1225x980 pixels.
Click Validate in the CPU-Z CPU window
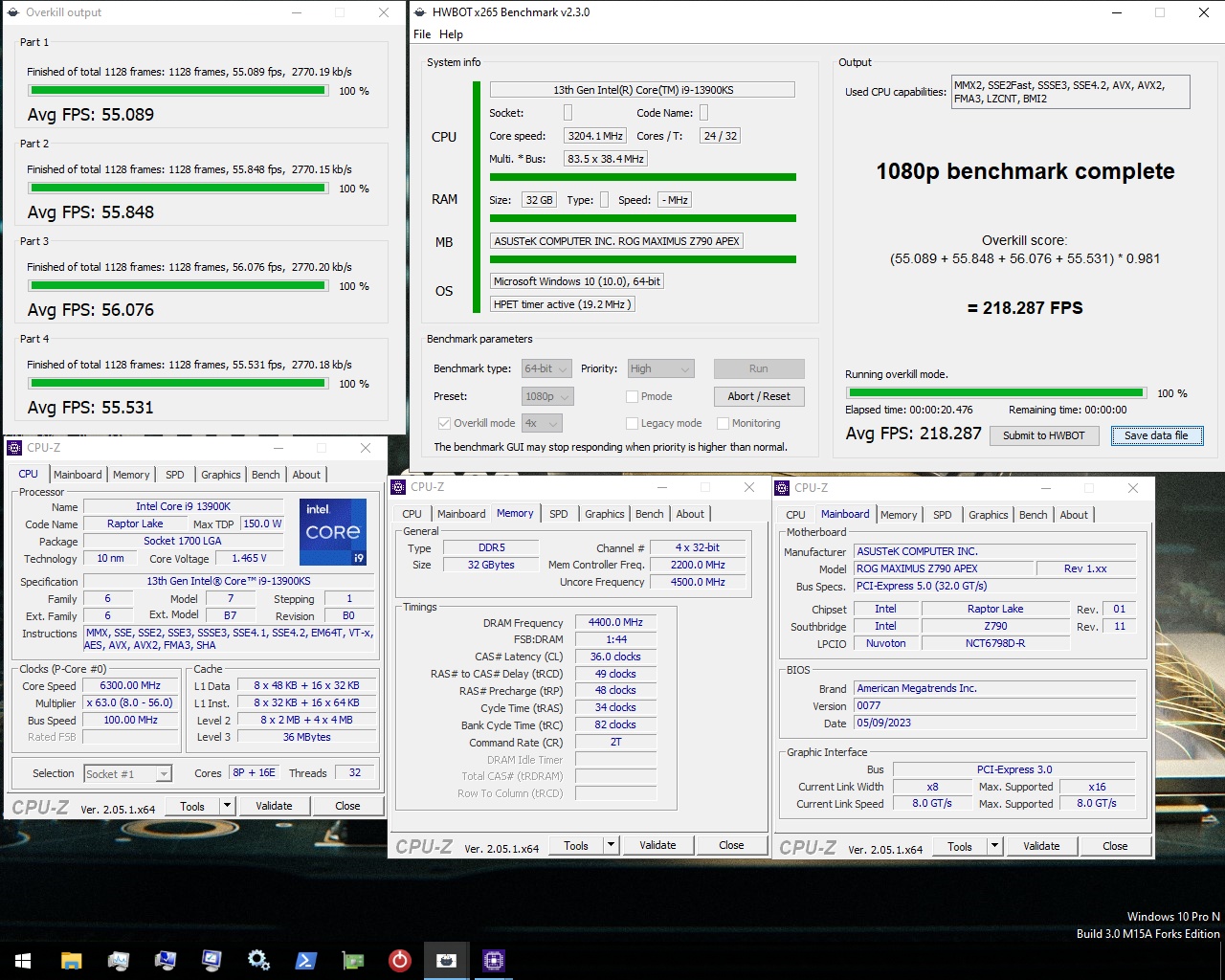274,806
